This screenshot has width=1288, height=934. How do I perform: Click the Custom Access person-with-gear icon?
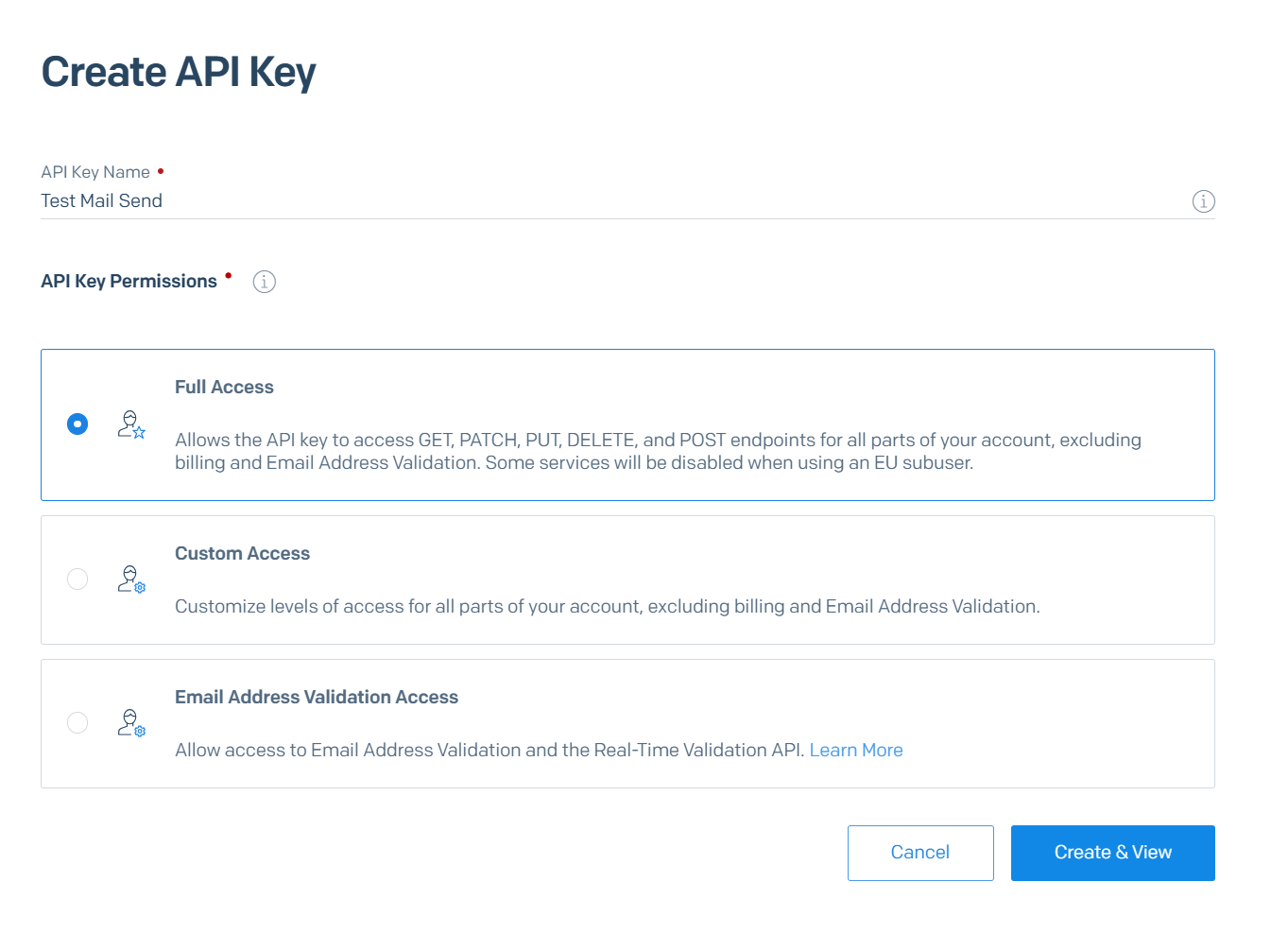coord(130,579)
